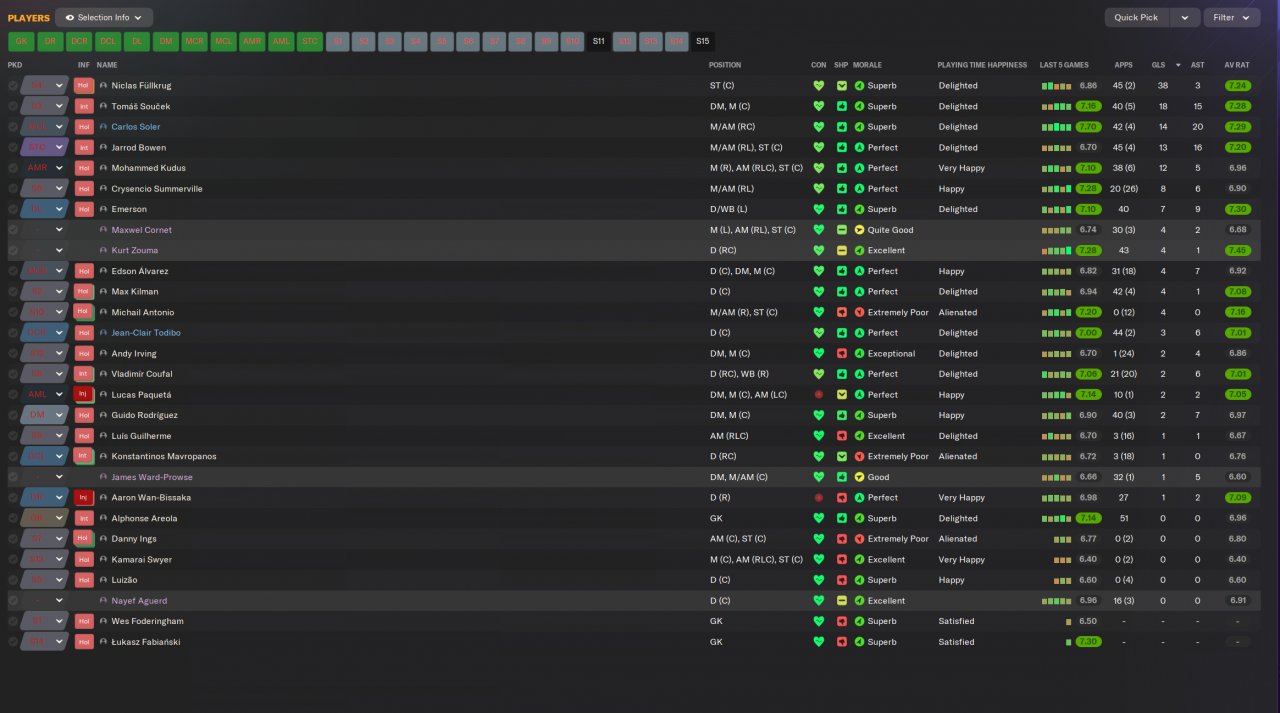Open the position dropdown for Mohammed Kudus
The image size is (1280, 713).
[59, 168]
